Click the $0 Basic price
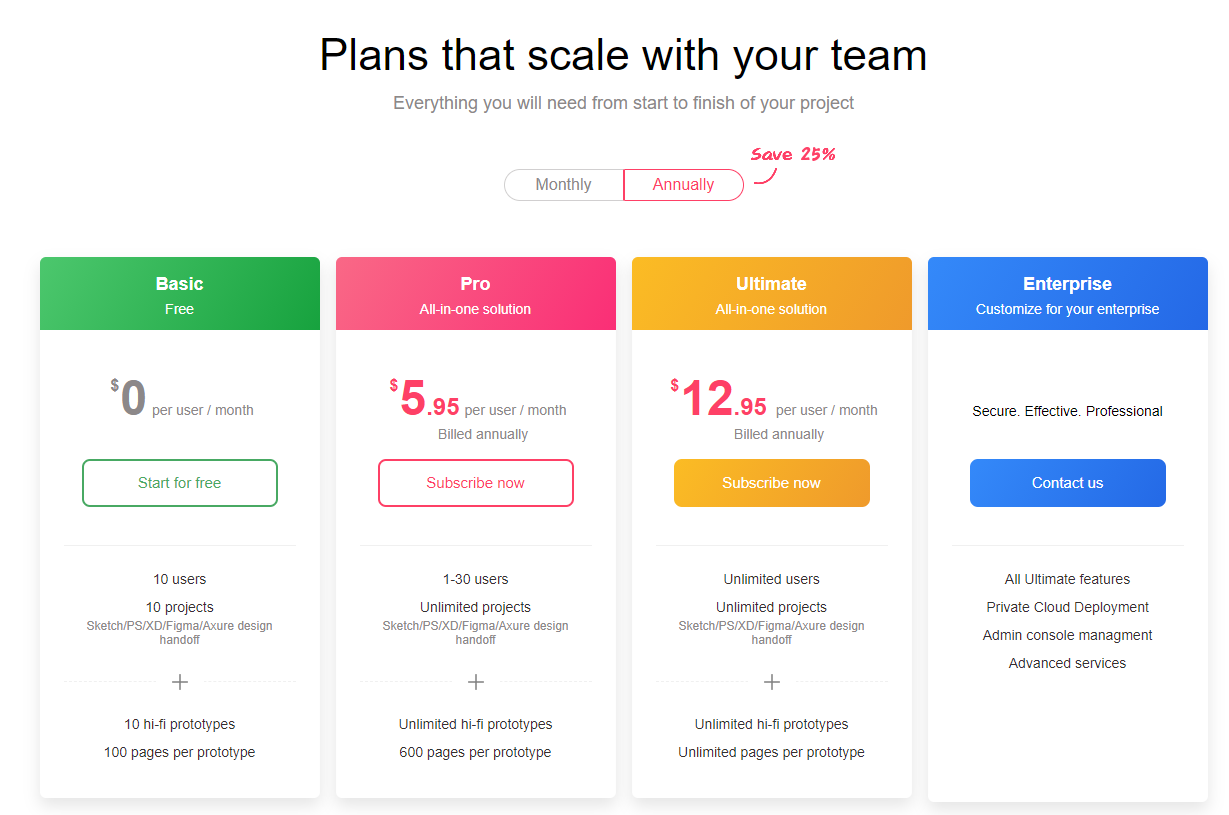The image size is (1229, 815). coord(133,399)
